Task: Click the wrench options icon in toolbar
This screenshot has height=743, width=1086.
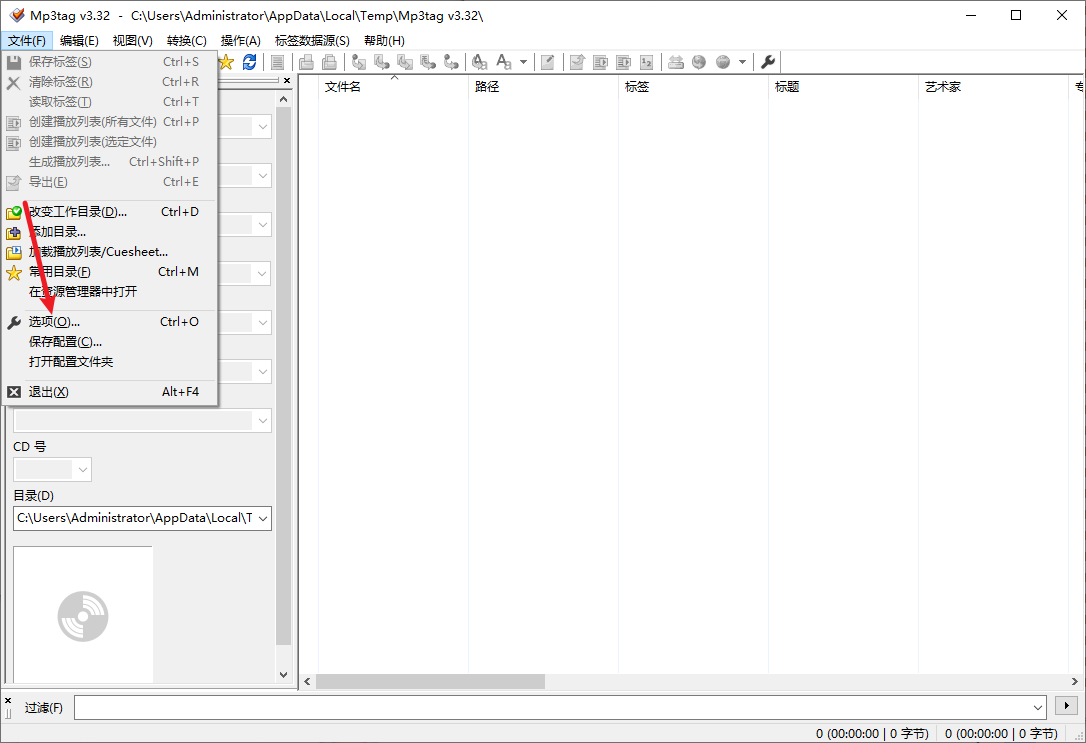Action: tap(768, 62)
